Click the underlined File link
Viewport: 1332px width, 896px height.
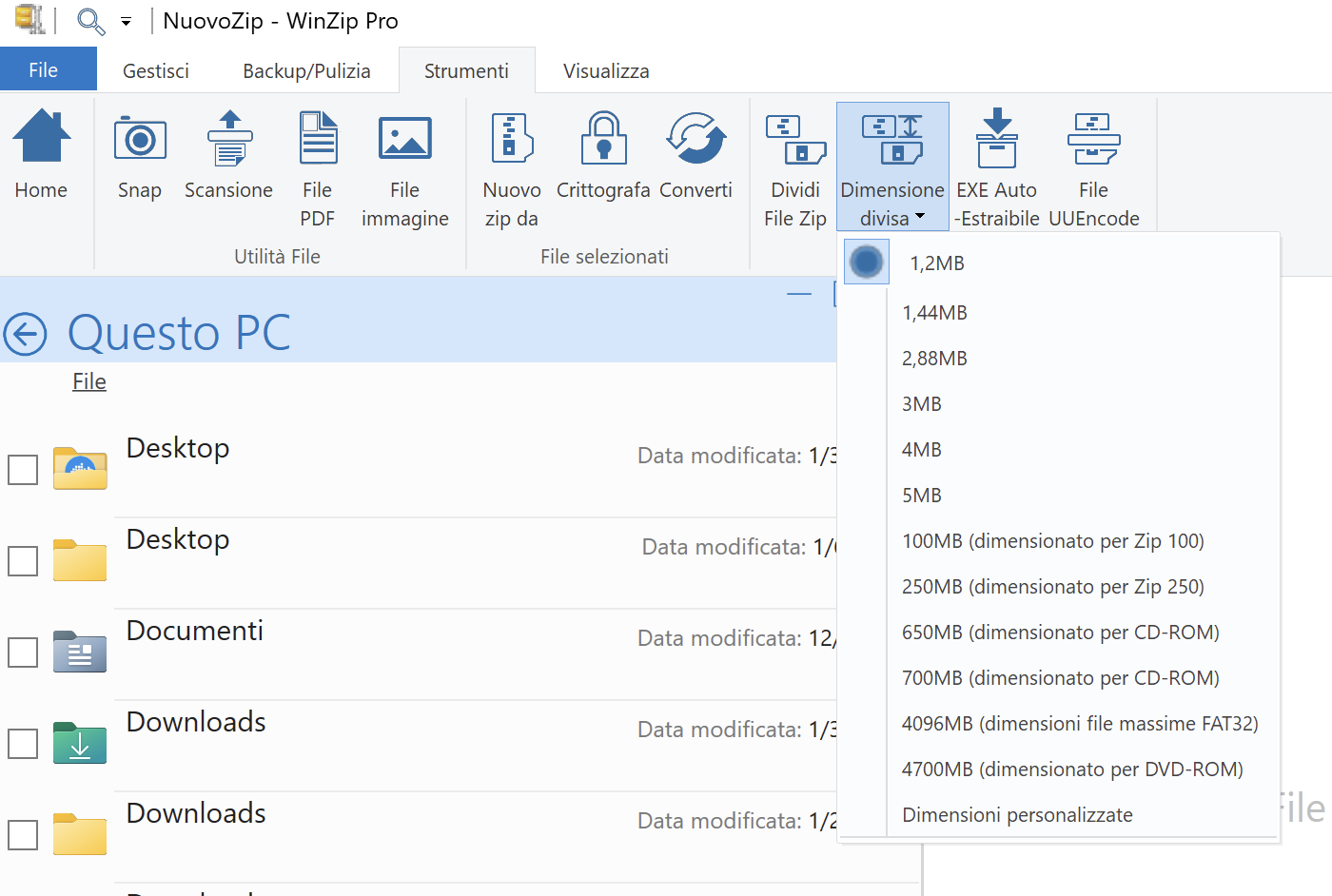click(89, 381)
